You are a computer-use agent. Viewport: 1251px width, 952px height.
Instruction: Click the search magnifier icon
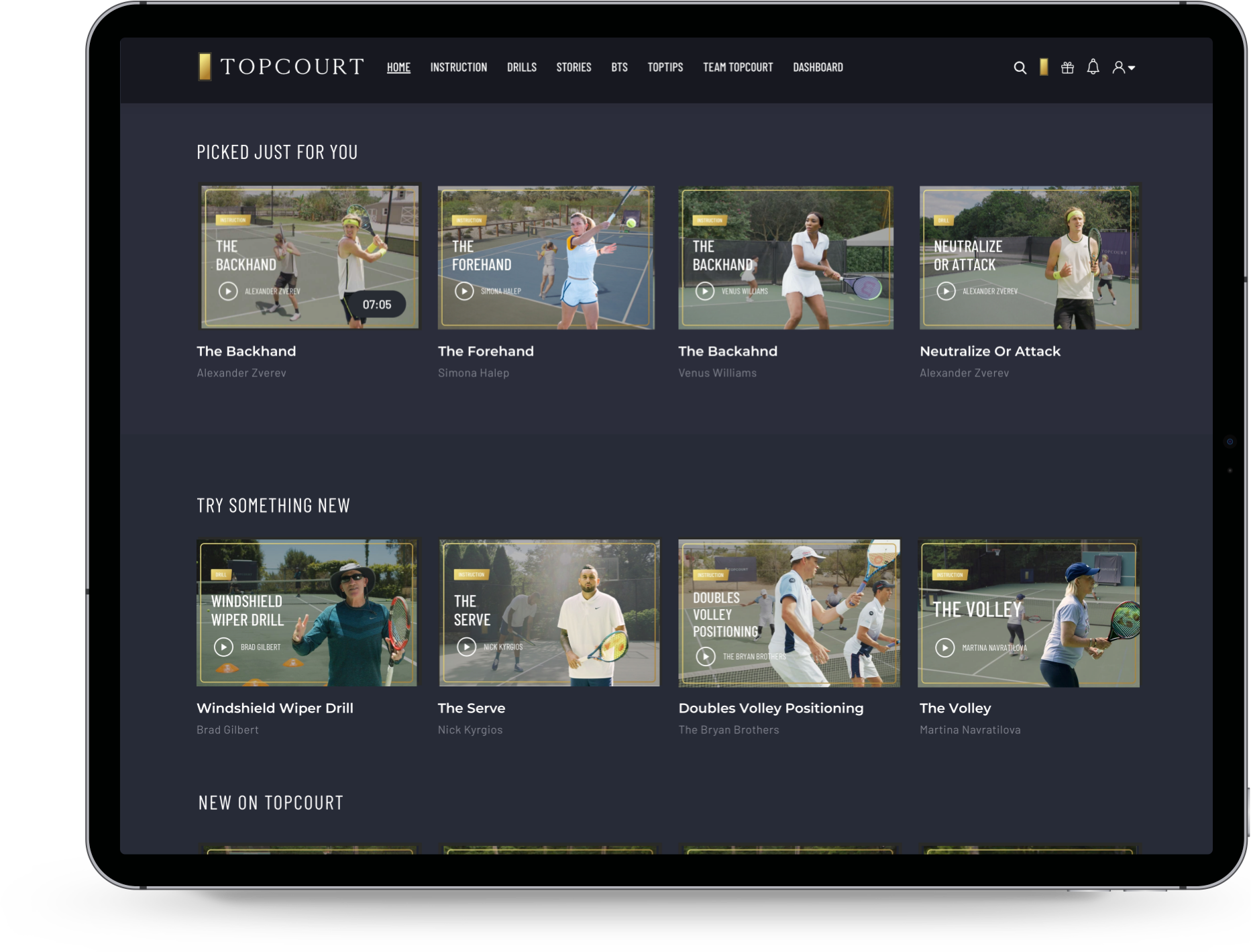point(1020,68)
